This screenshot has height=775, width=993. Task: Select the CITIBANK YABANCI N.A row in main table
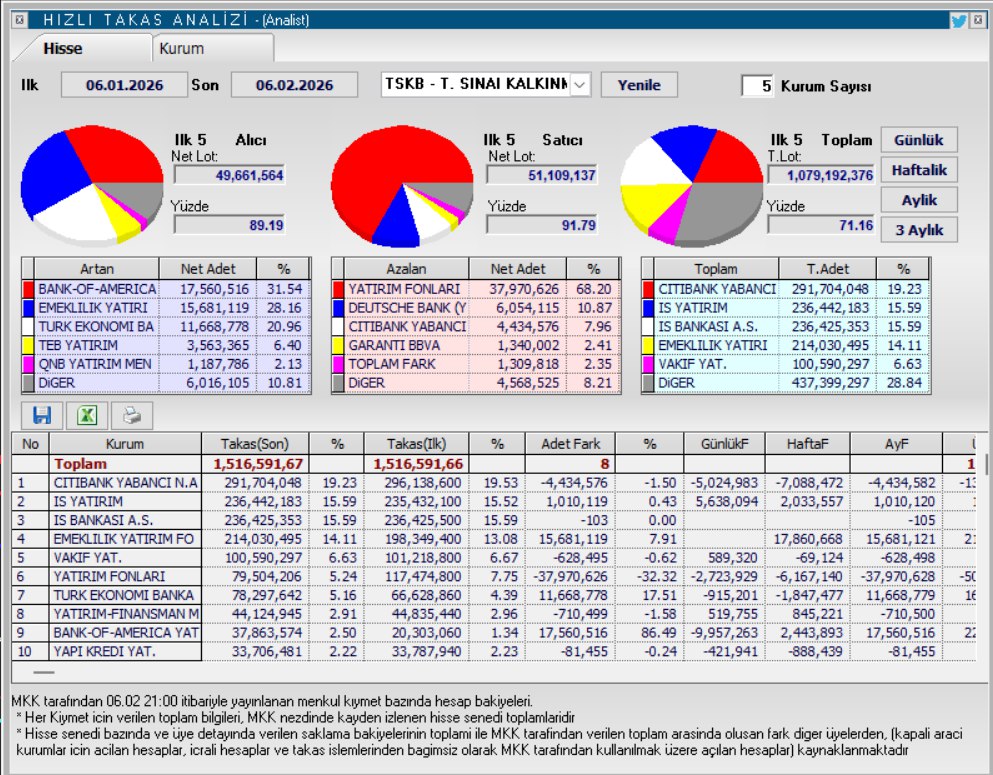click(494, 482)
